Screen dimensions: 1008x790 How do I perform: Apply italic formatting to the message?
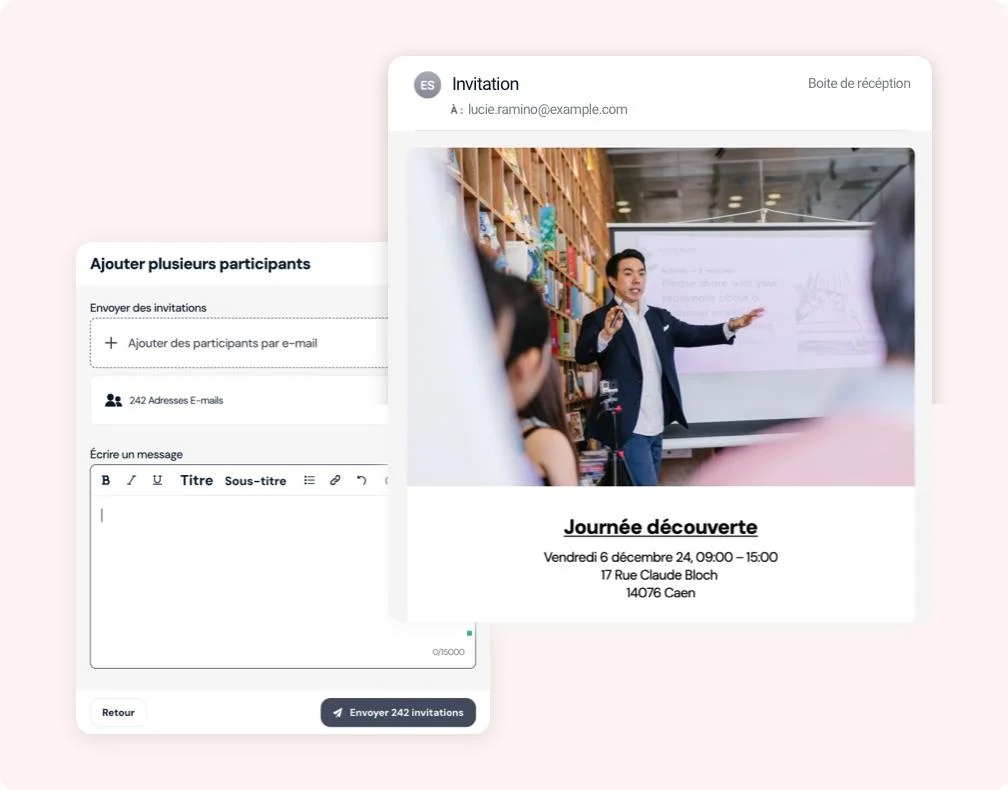tap(131, 481)
